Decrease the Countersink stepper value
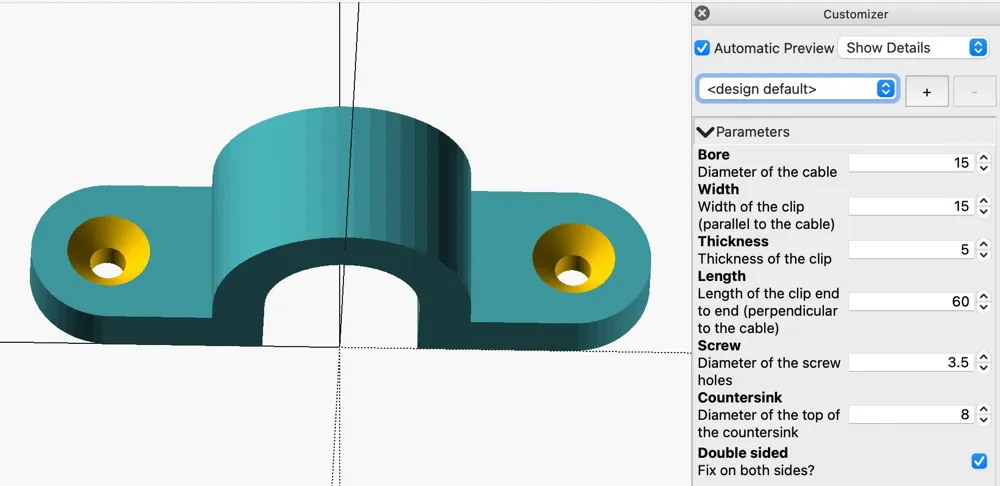The image size is (1000, 486). (984, 420)
